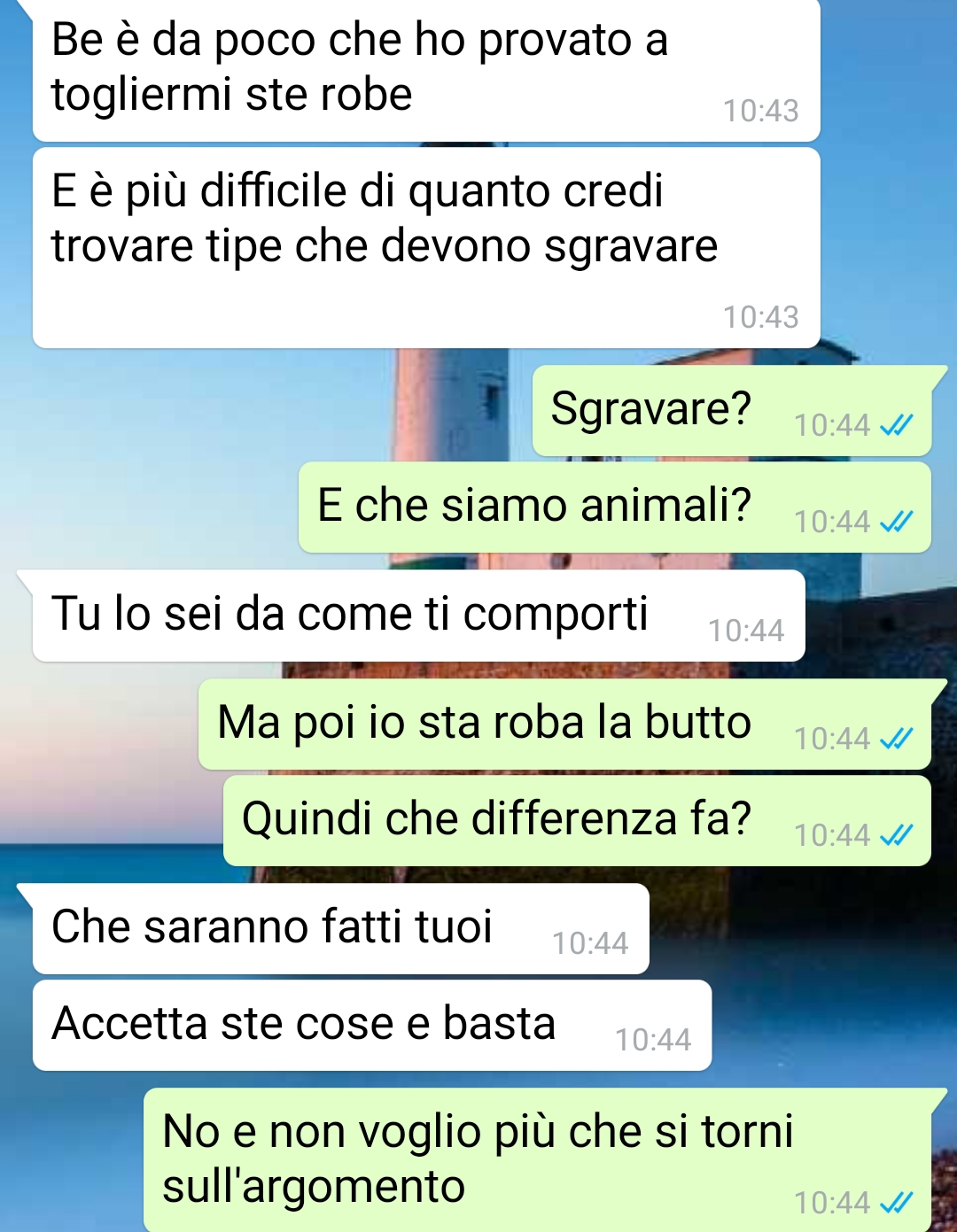Image resolution: width=957 pixels, height=1232 pixels.
Task: Tap the message "E è più difficile di quanto credi"
Action: [426, 248]
